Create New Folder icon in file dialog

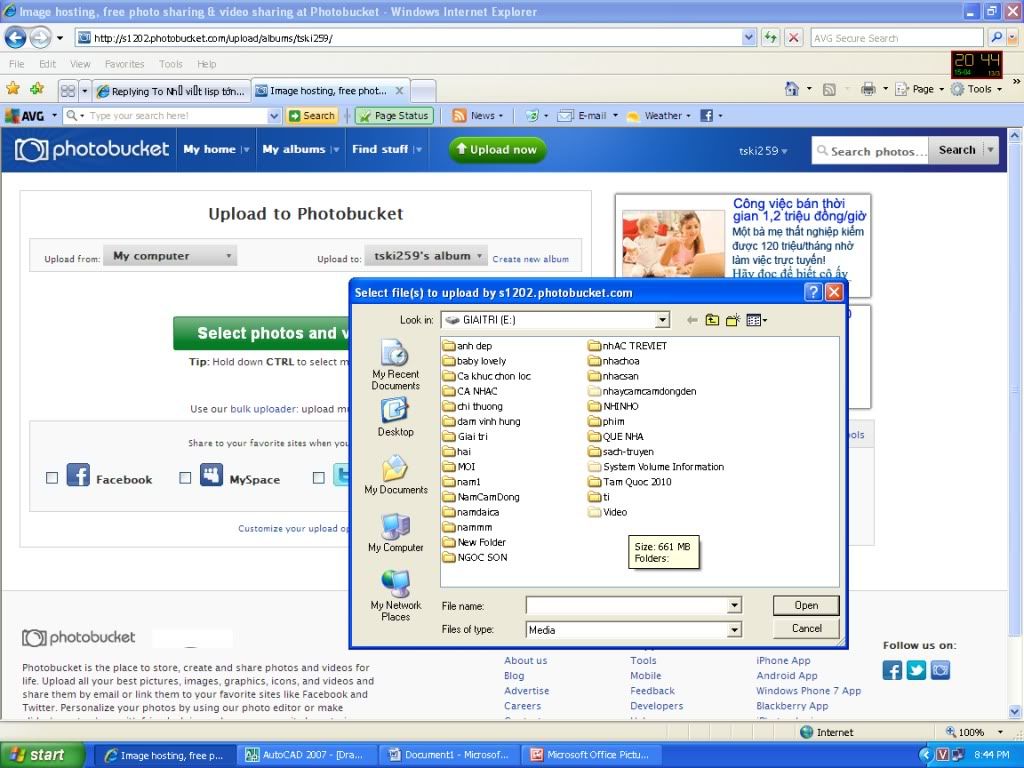pos(733,320)
